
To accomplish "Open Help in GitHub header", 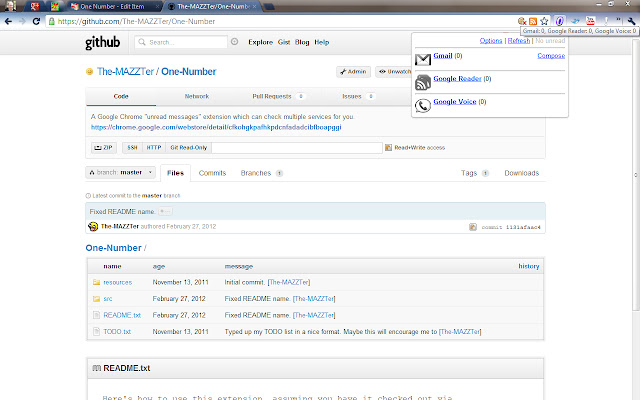I will coord(322,42).
